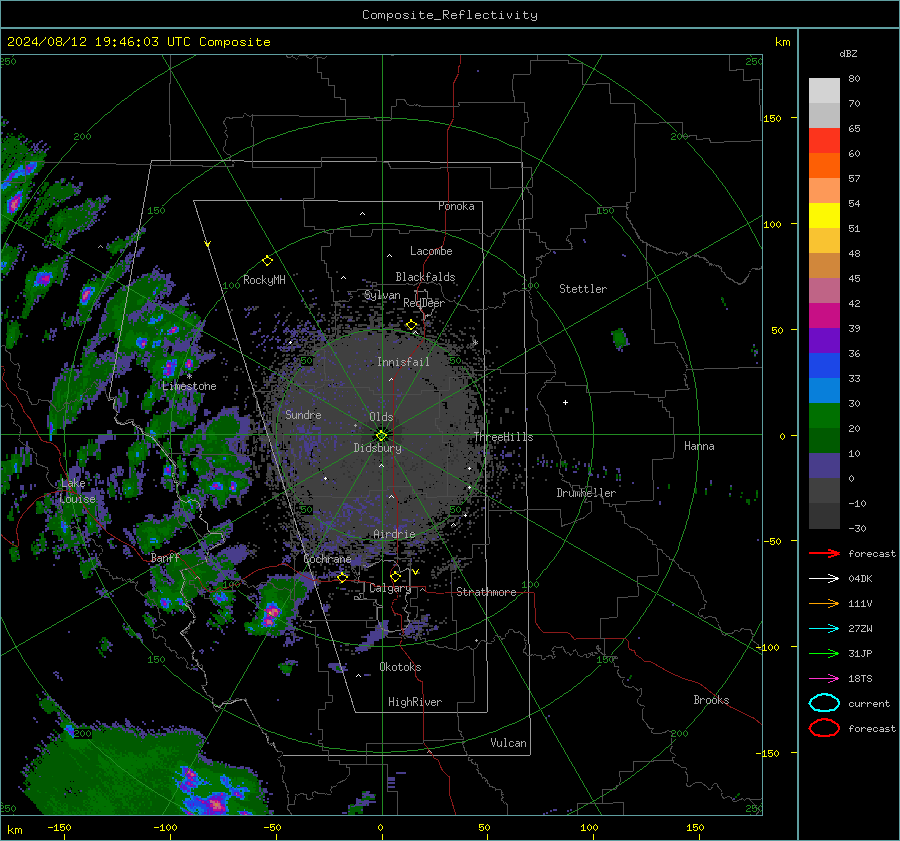
Task: Click the Strathmore label
Action: click(x=486, y=592)
